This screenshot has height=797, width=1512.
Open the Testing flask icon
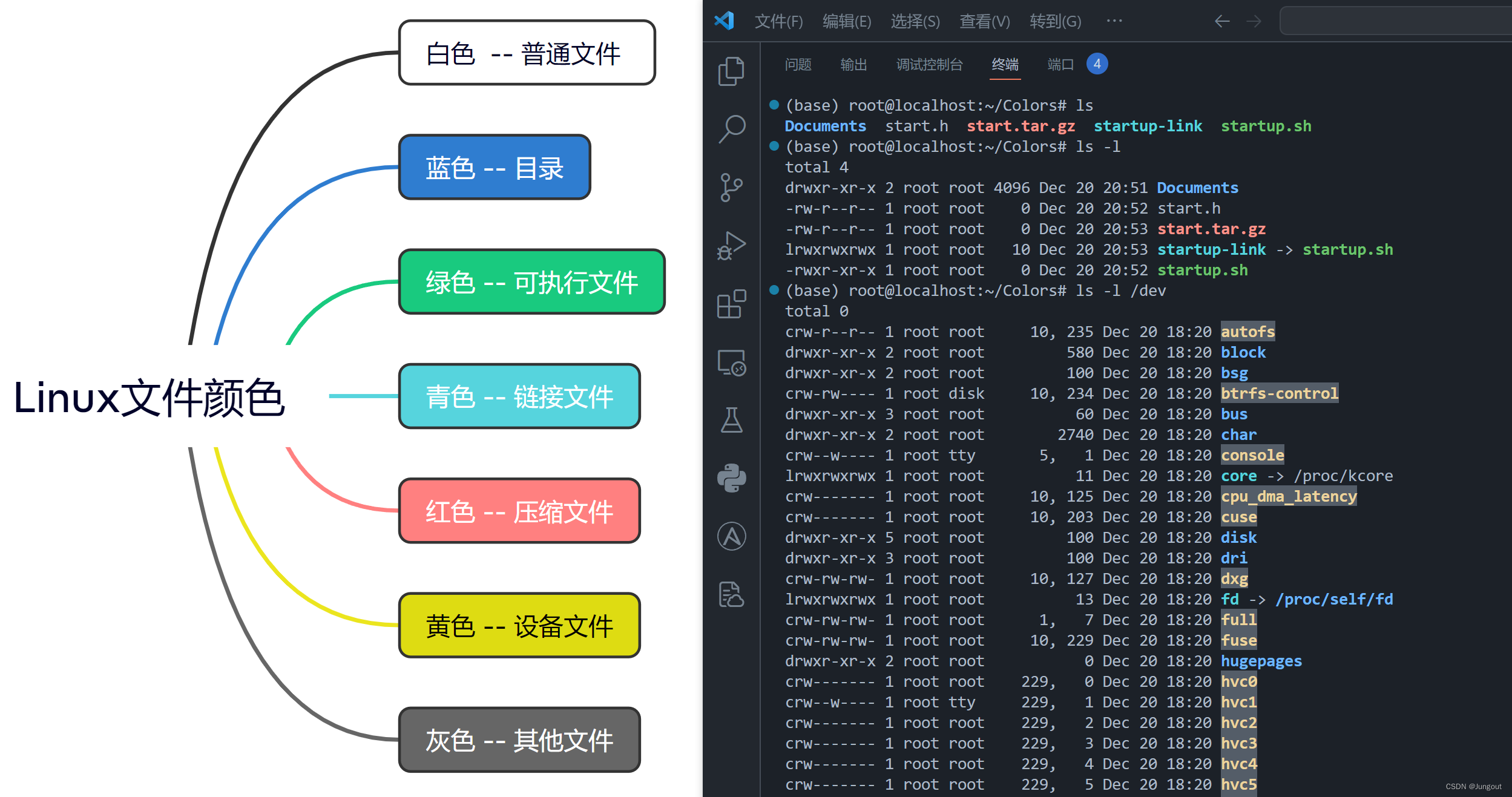point(731,419)
